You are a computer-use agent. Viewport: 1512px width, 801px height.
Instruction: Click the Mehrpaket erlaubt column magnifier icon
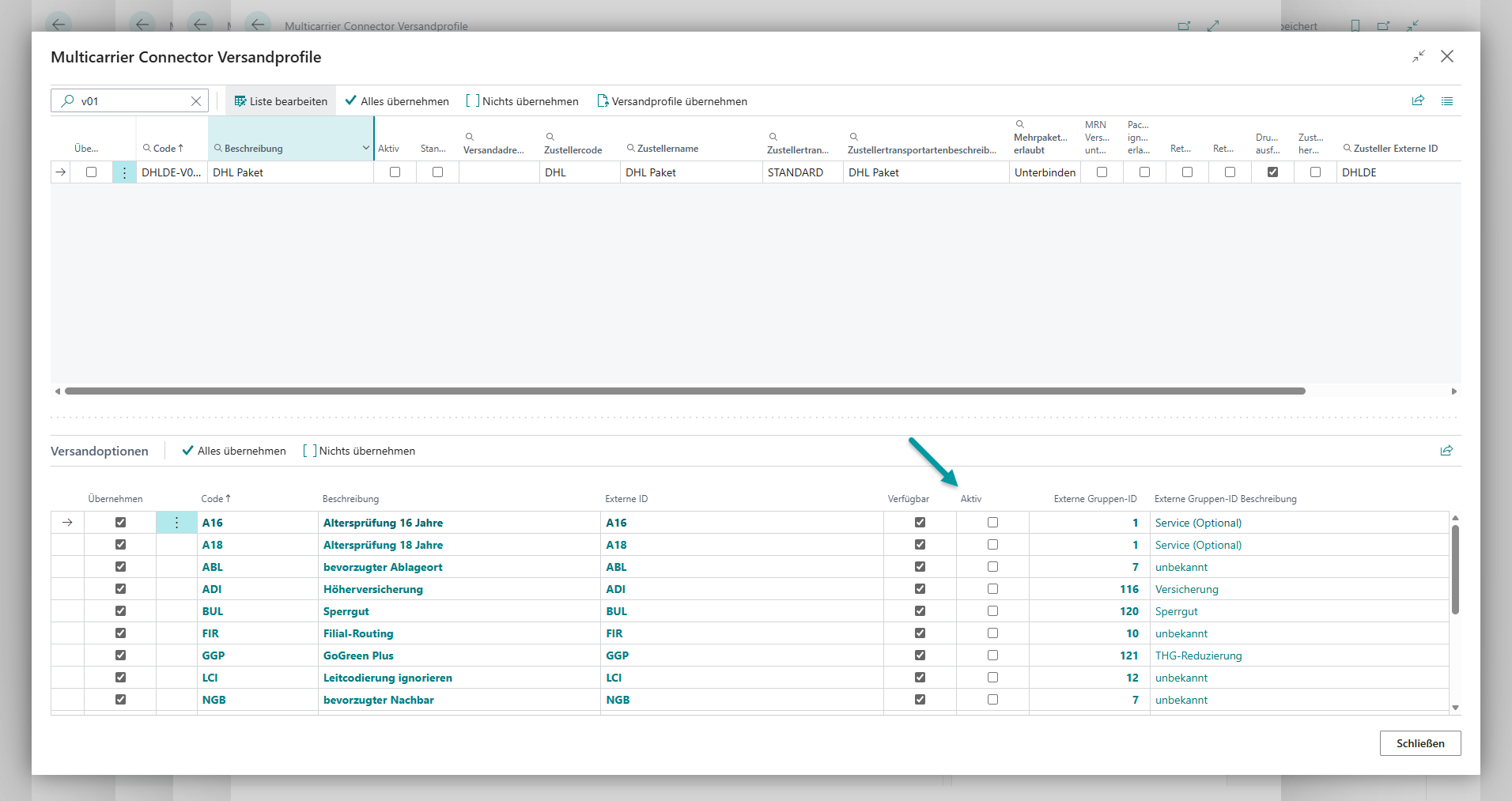click(1019, 124)
